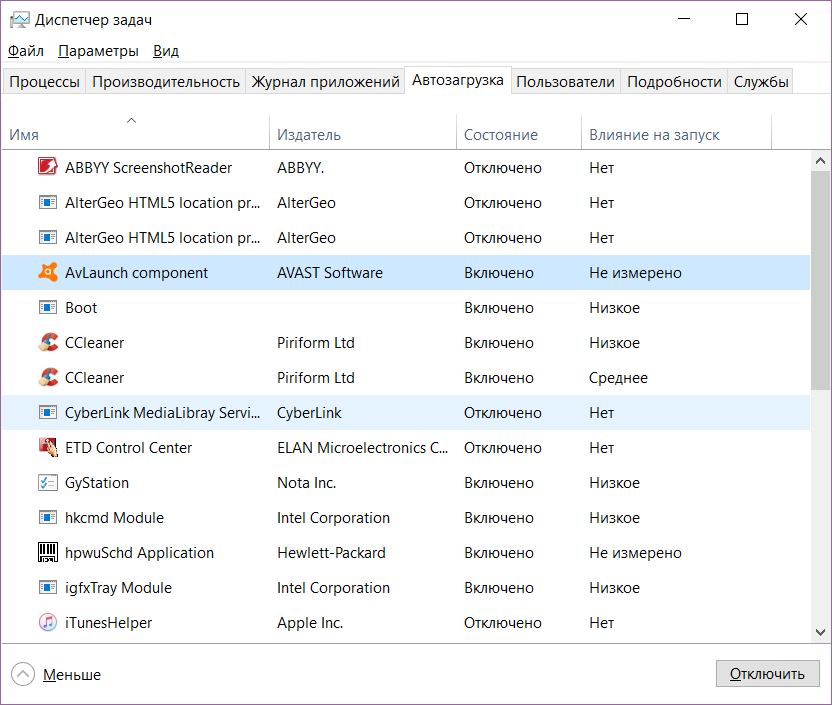Viewport: 832px width, 705px height.
Task: Click the AvLaunch component Avast icon
Action: tap(48, 272)
